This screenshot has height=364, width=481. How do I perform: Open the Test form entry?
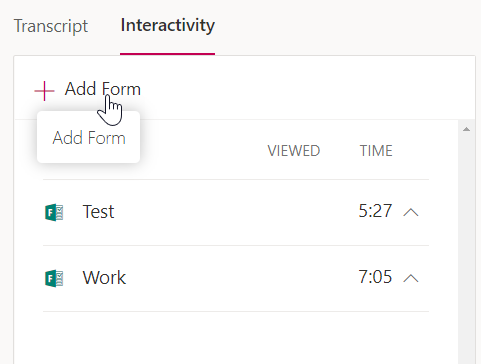click(x=98, y=212)
